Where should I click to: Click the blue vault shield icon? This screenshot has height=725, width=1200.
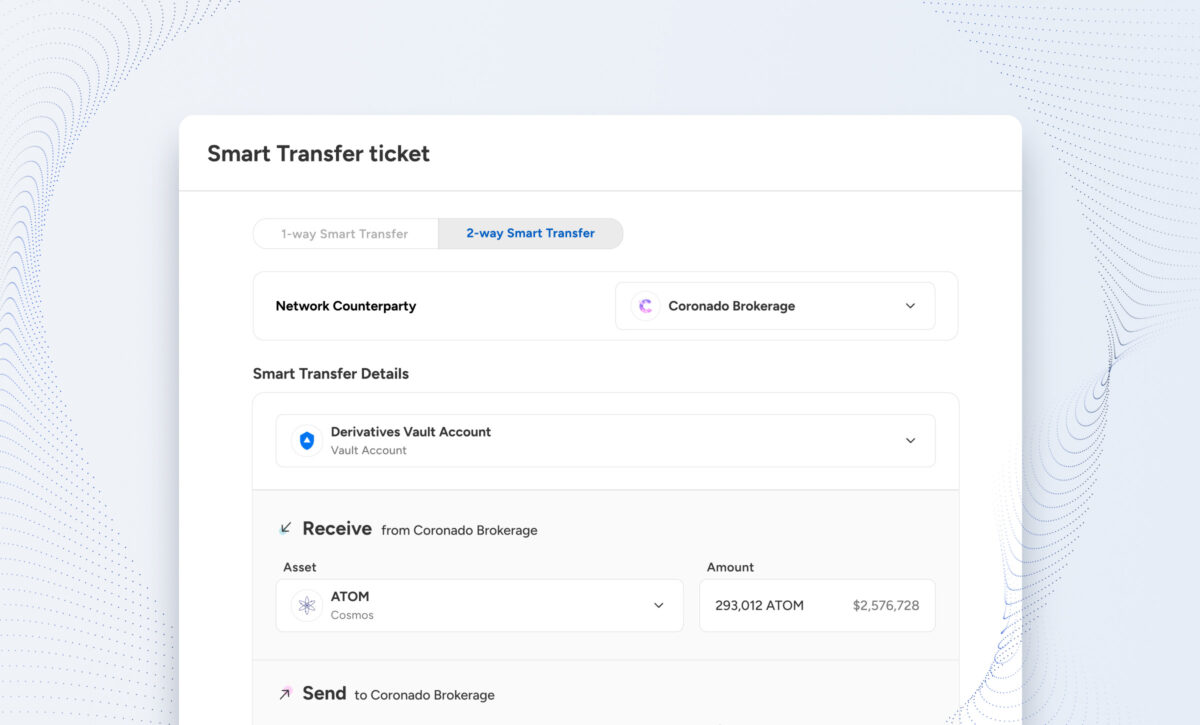coord(307,441)
